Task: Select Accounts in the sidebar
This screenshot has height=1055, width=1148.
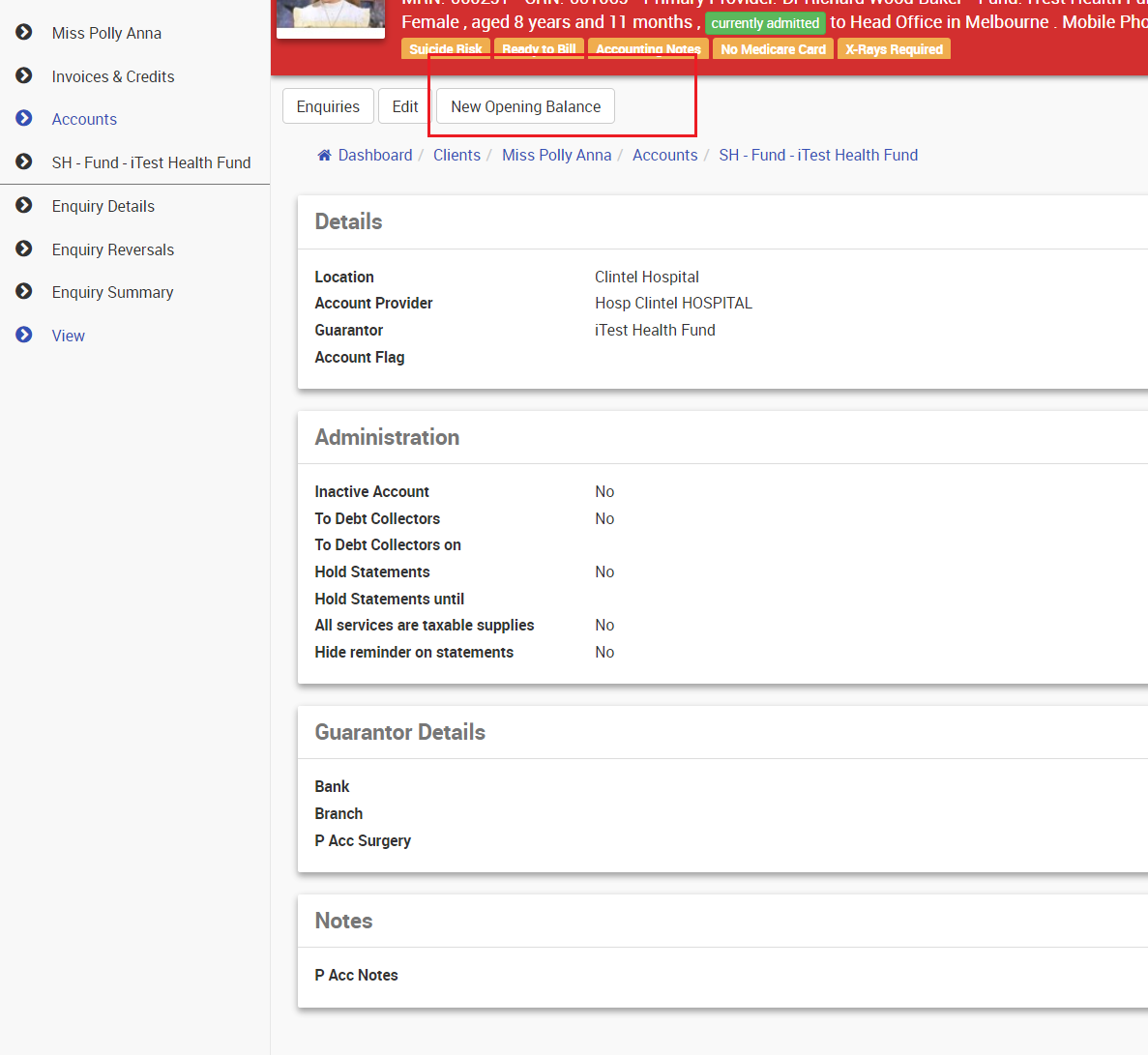Action: click(x=84, y=119)
